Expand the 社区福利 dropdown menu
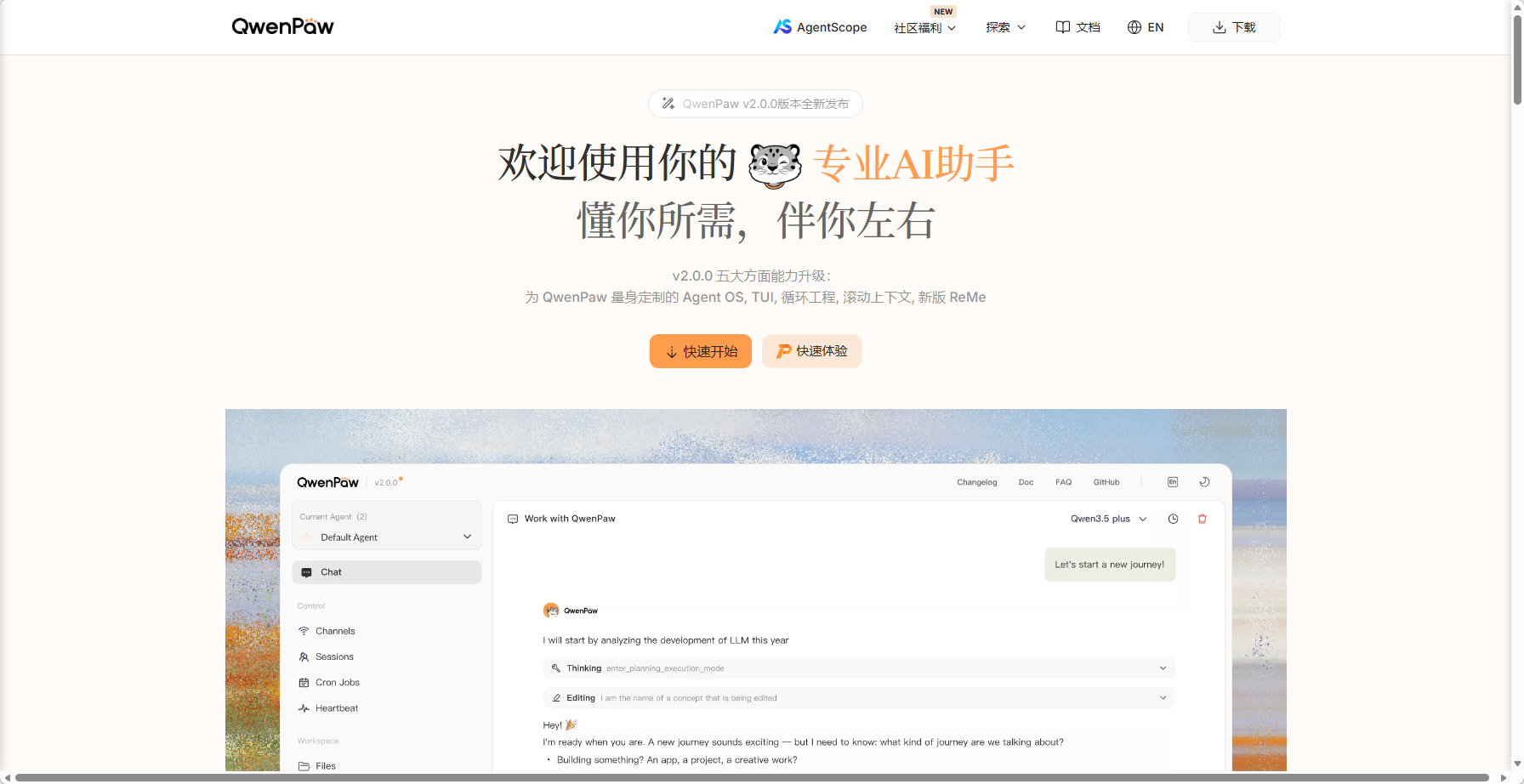Viewport: 1524px width, 784px height. tap(925, 28)
